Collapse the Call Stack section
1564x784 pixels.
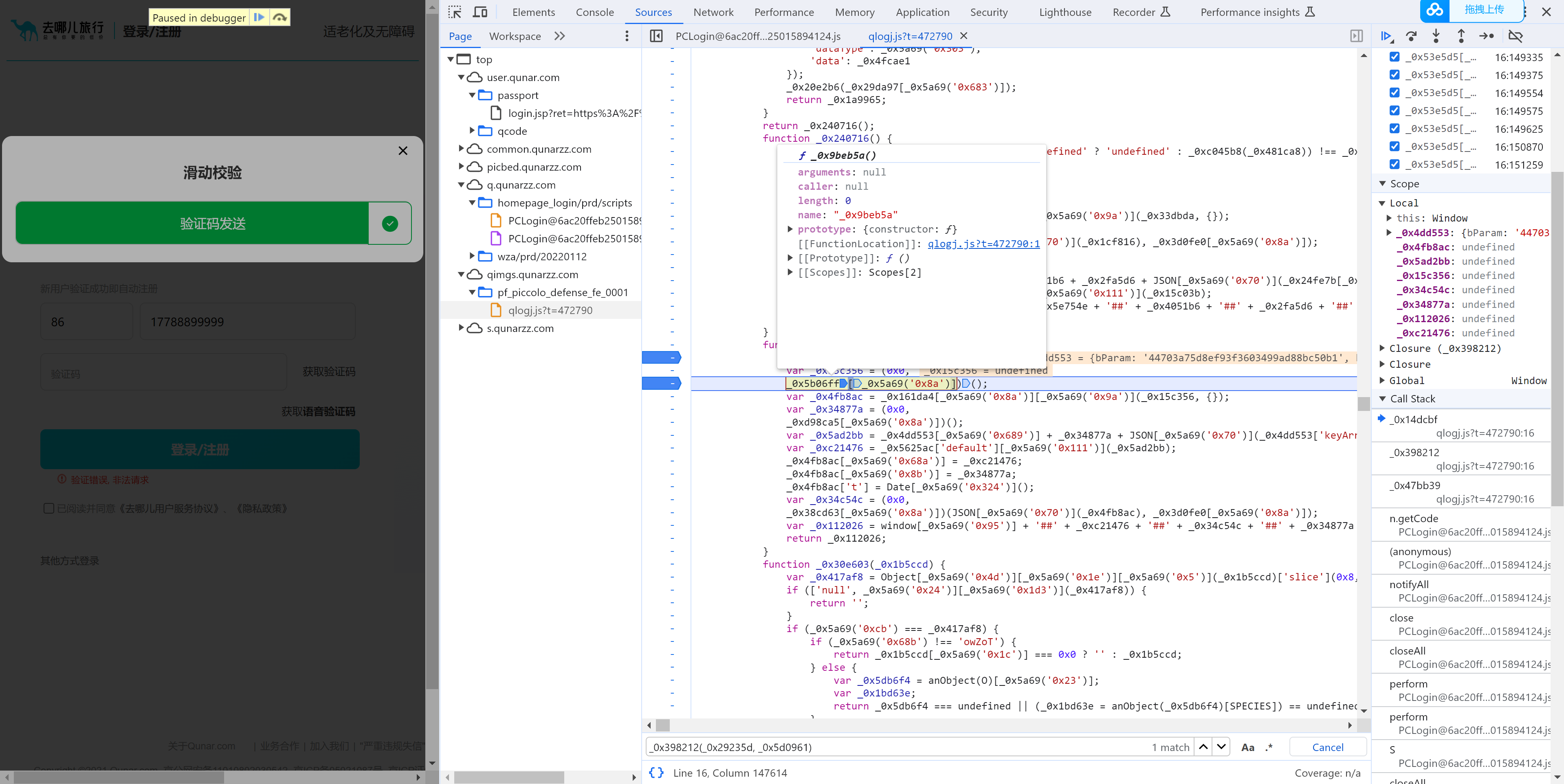point(1382,399)
